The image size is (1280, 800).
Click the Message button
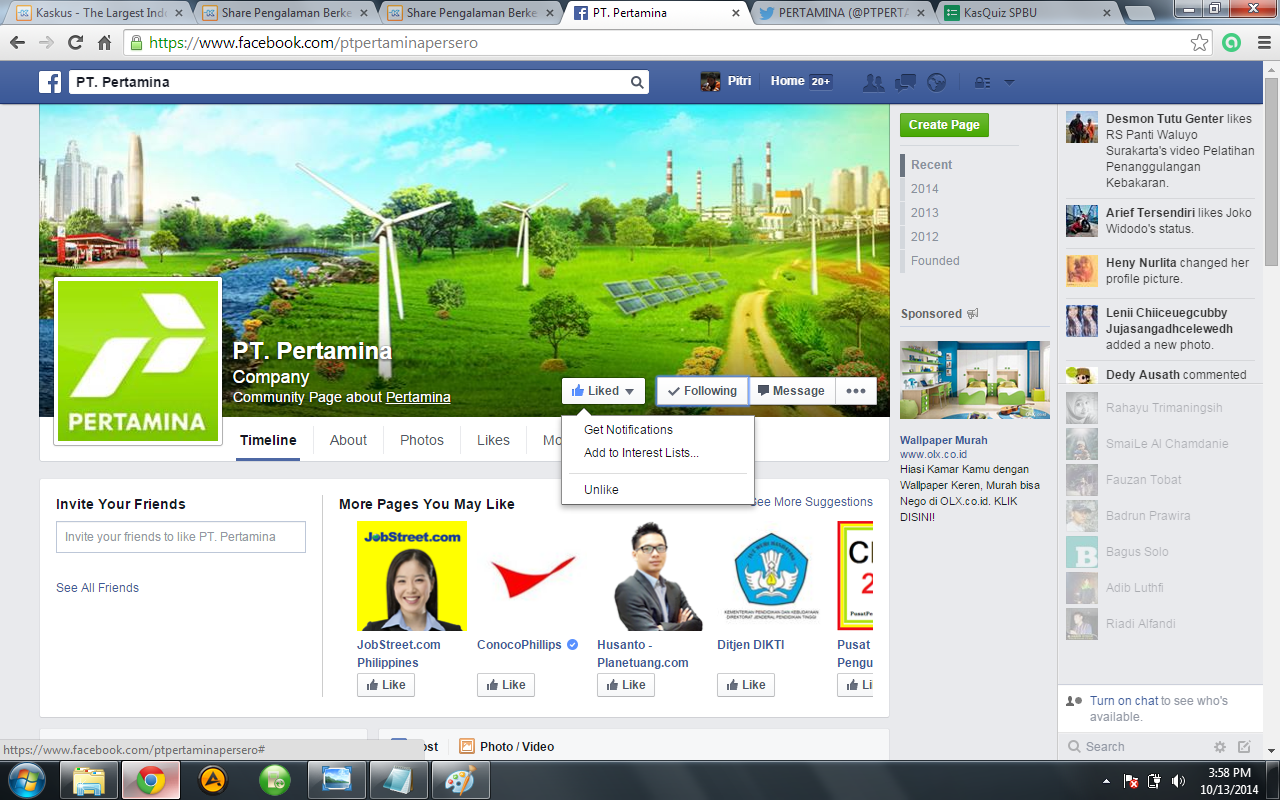coord(790,391)
